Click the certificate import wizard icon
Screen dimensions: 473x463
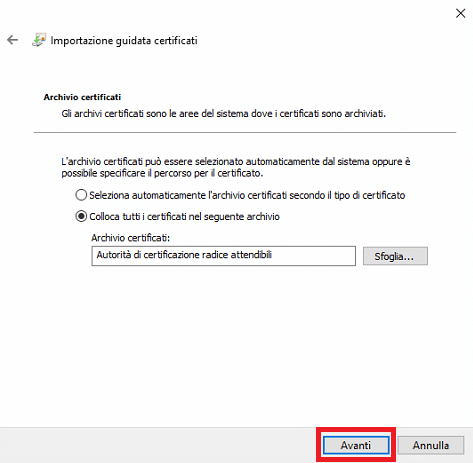click(x=39, y=40)
